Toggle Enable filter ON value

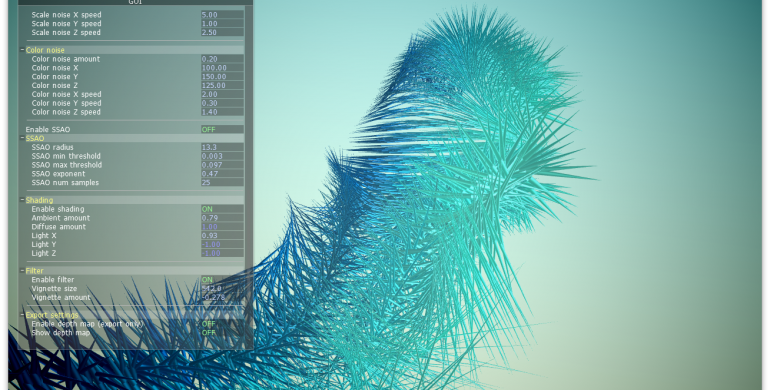tap(222, 280)
